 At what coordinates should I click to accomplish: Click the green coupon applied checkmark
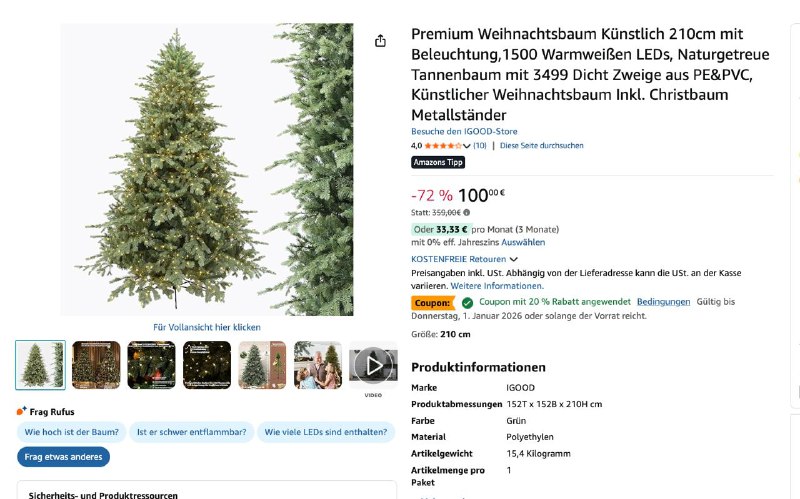point(467,303)
